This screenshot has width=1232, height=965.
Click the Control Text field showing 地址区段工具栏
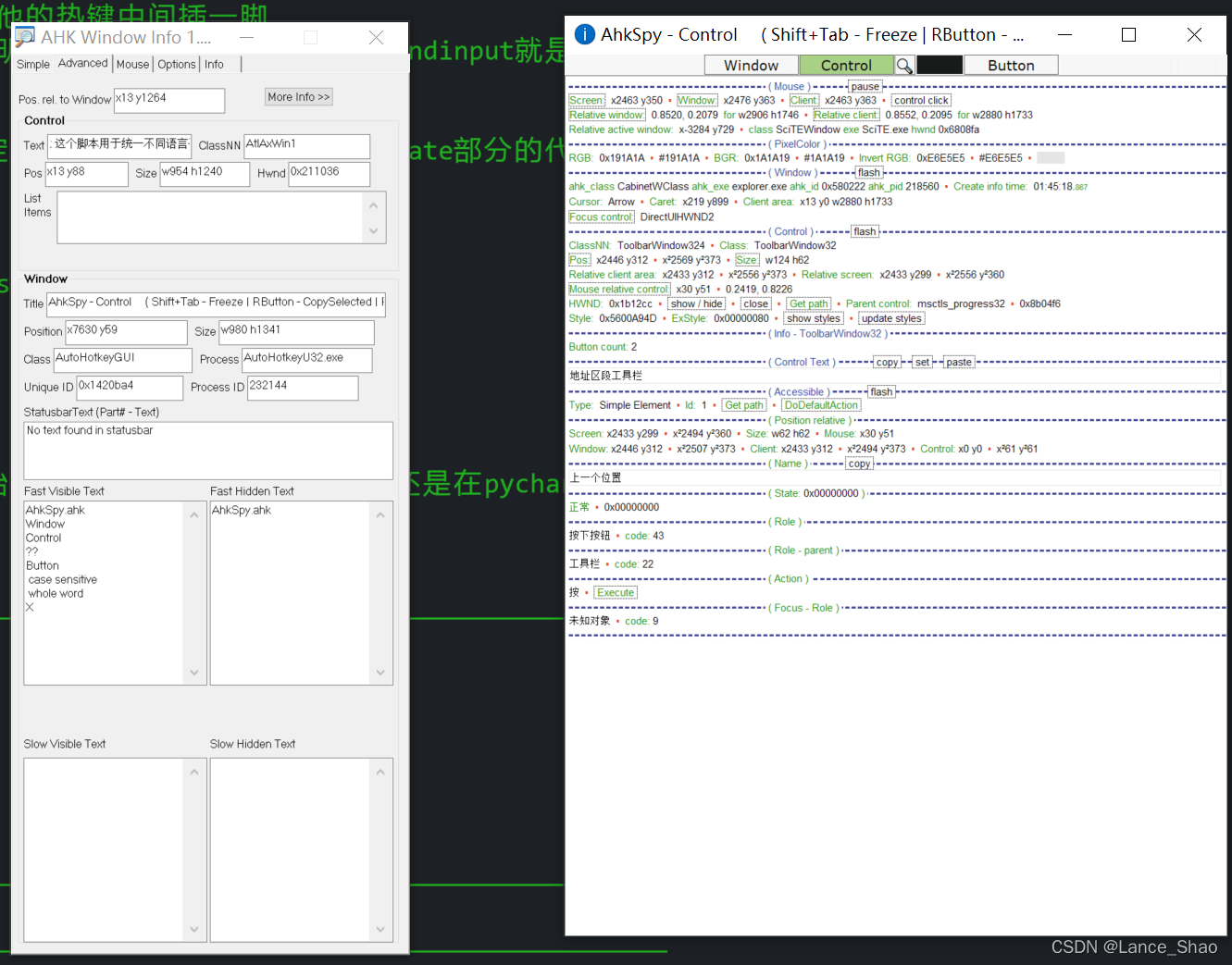[x=894, y=376]
